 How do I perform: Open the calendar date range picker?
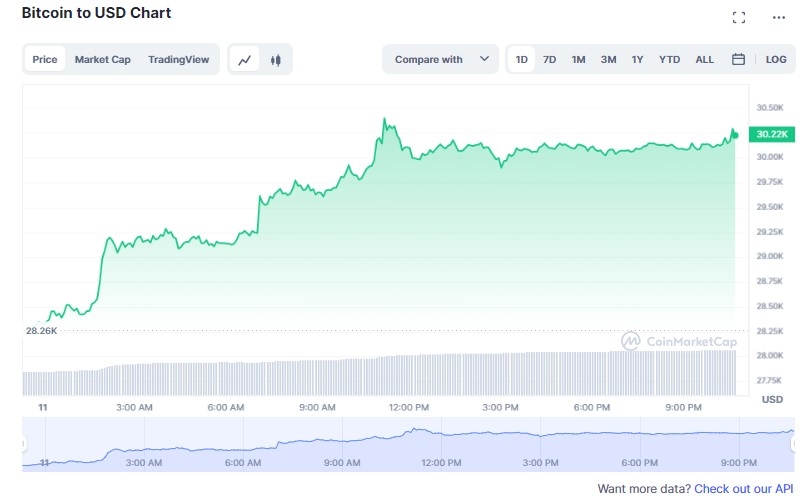tap(738, 59)
